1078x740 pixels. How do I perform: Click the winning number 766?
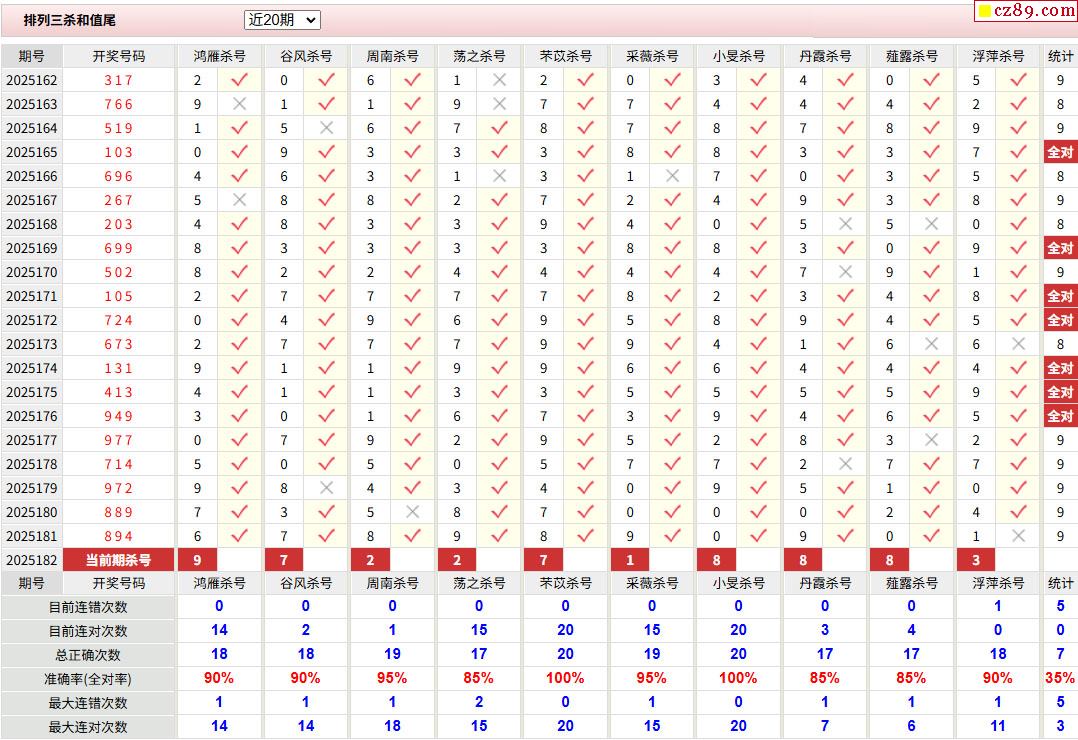click(x=118, y=105)
